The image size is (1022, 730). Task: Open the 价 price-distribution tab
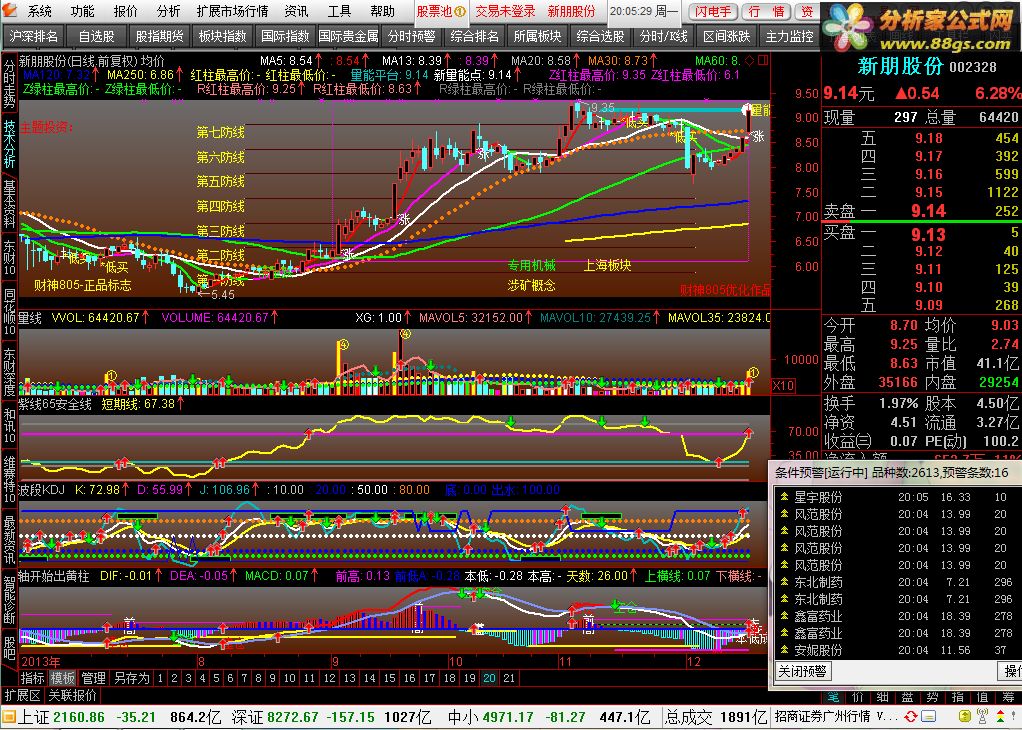tap(858, 697)
